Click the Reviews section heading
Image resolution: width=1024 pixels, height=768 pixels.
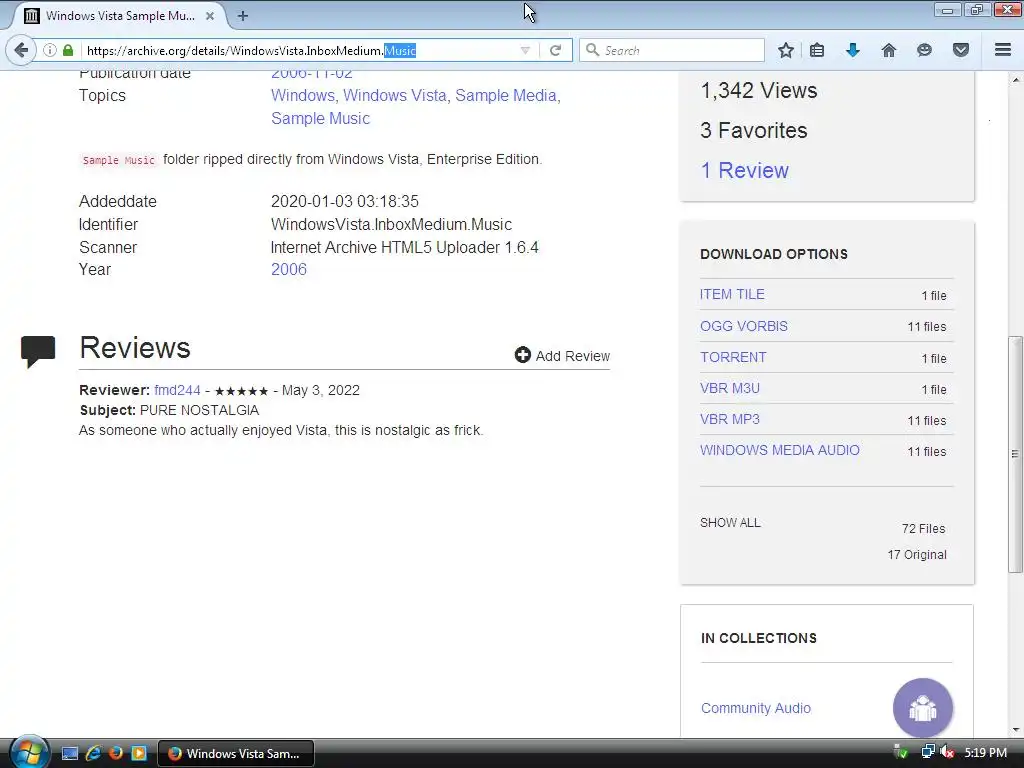(135, 347)
